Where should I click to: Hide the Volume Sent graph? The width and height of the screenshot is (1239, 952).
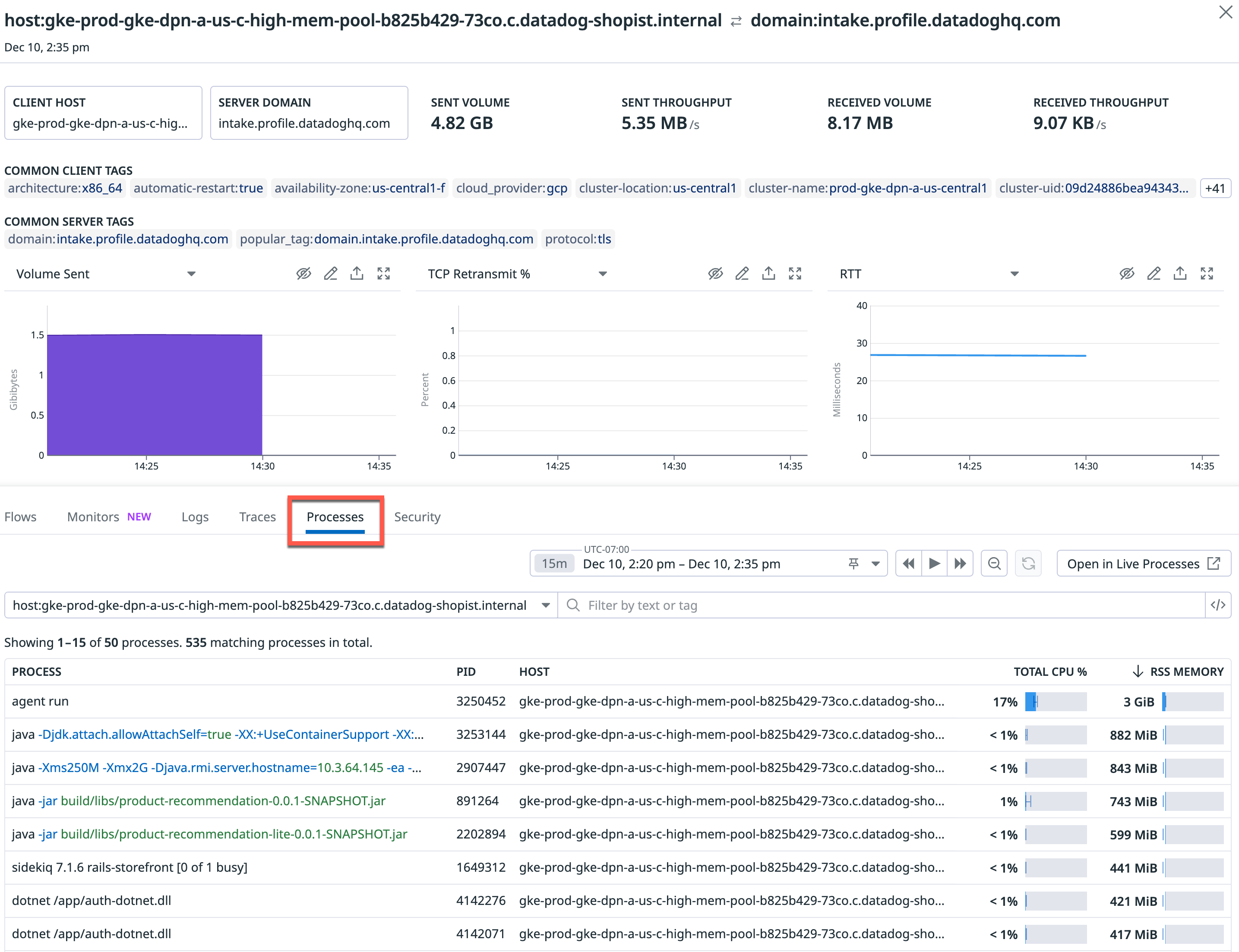coord(304,273)
